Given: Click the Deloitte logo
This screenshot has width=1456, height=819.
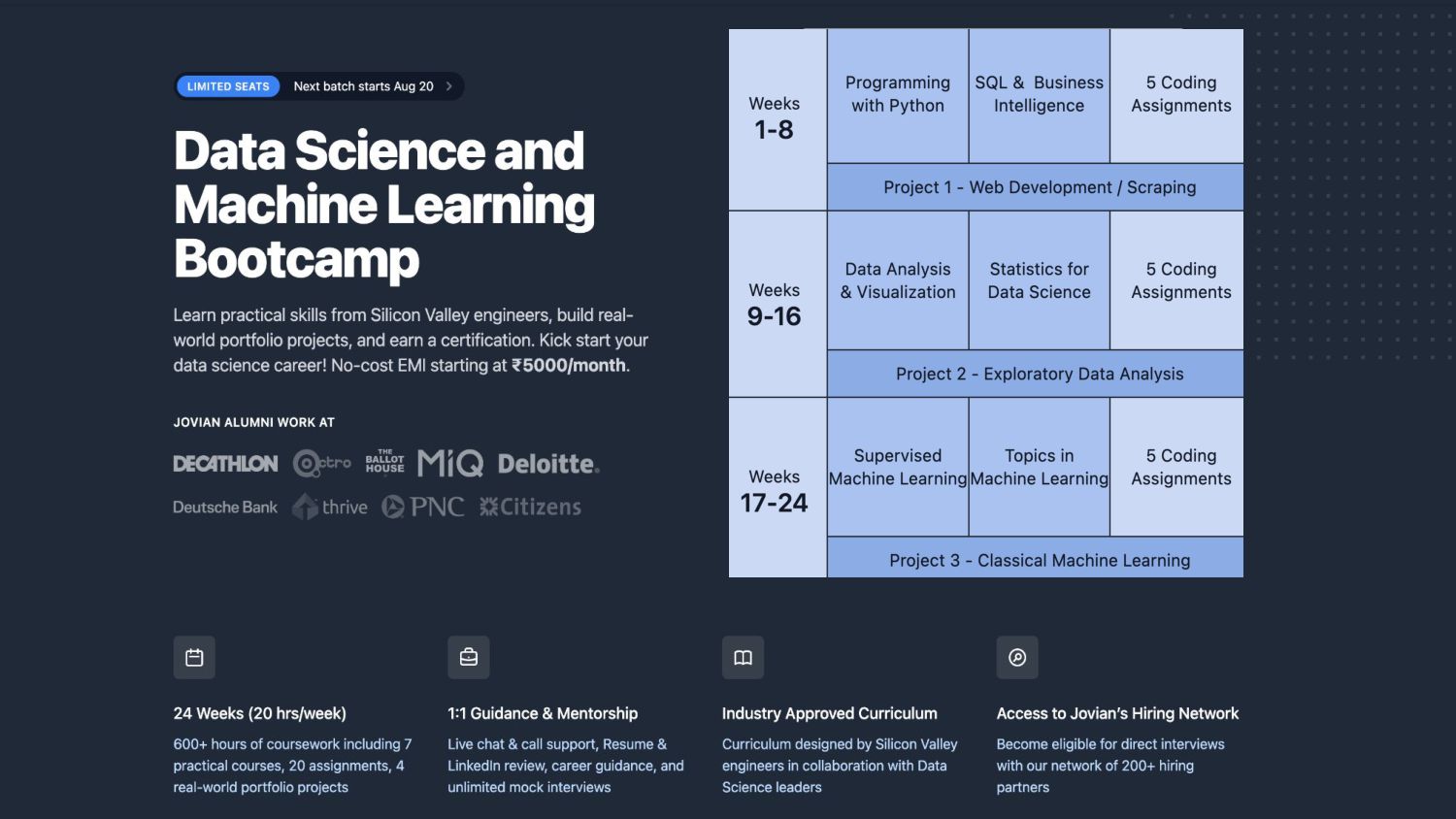Looking at the screenshot, I should pos(548,464).
